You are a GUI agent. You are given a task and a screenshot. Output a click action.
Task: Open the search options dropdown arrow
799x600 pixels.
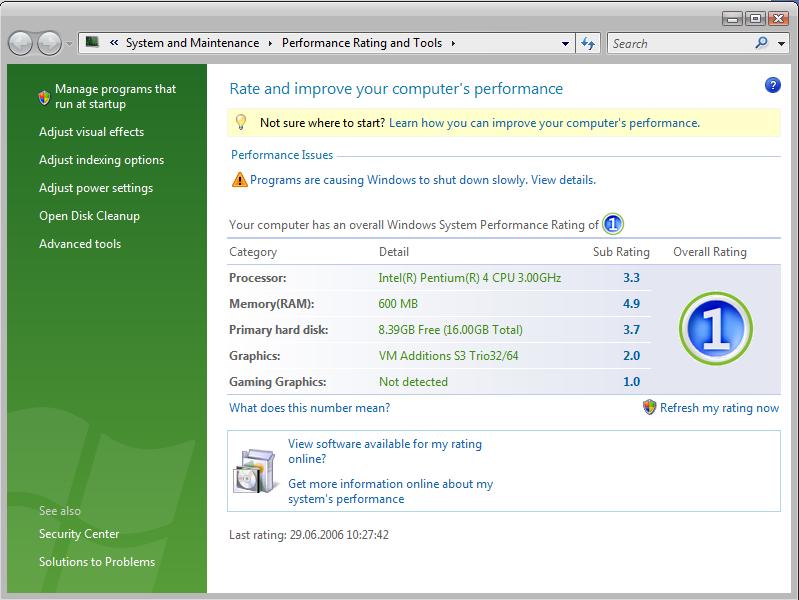[x=782, y=44]
